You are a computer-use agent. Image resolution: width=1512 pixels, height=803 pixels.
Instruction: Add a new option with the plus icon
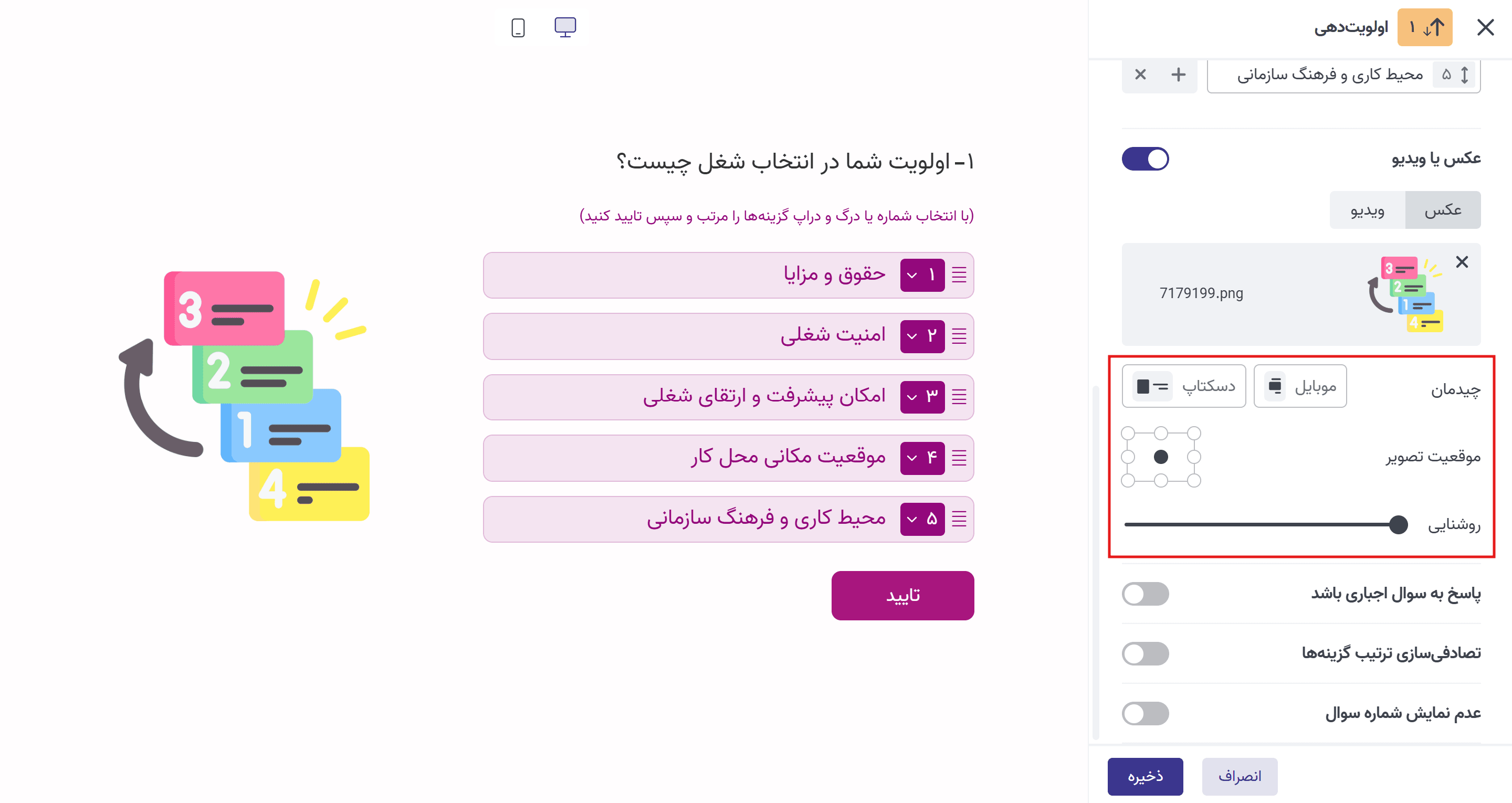tap(1178, 75)
